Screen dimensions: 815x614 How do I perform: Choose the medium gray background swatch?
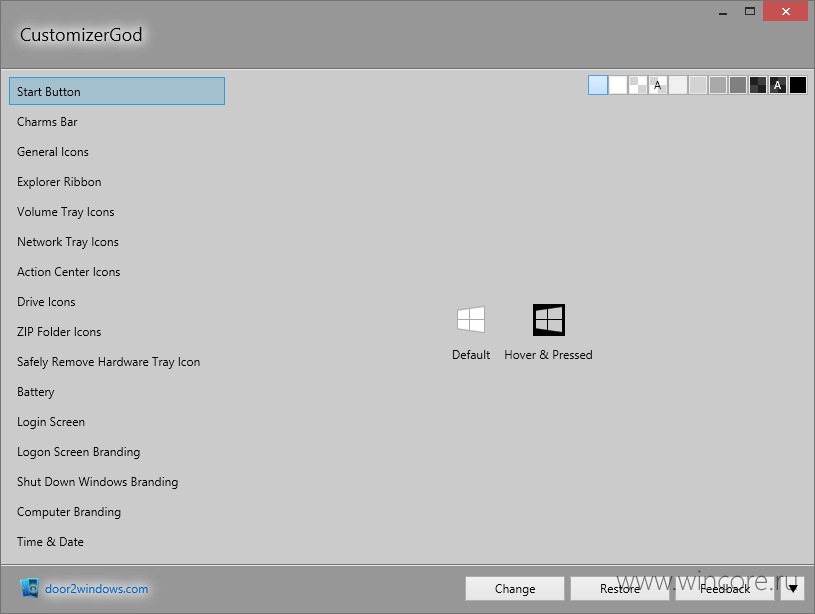[718, 85]
